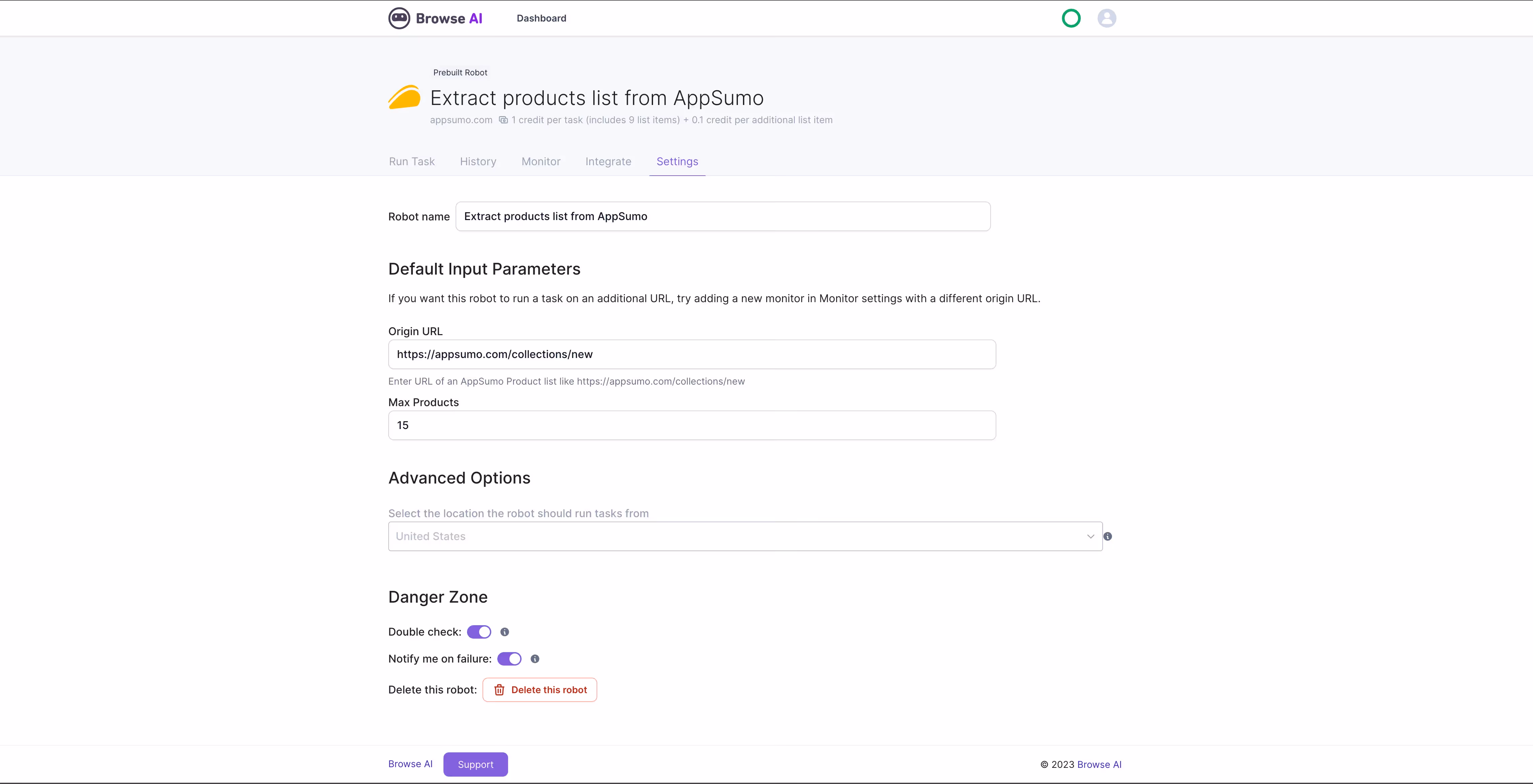Viewport: 1533px width, 784px height.
Task: Click the Prebuilt Robot label
Action: coord(460,73)
